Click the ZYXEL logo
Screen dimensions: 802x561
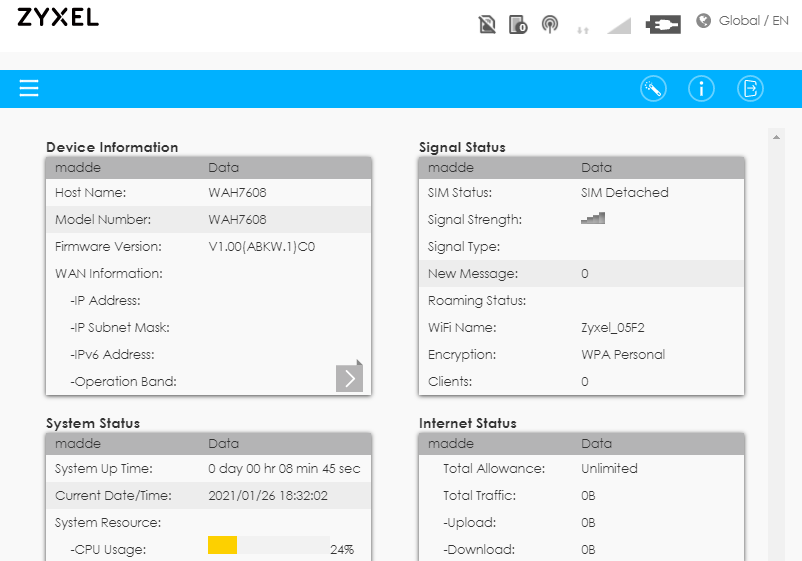click(58, 17)
